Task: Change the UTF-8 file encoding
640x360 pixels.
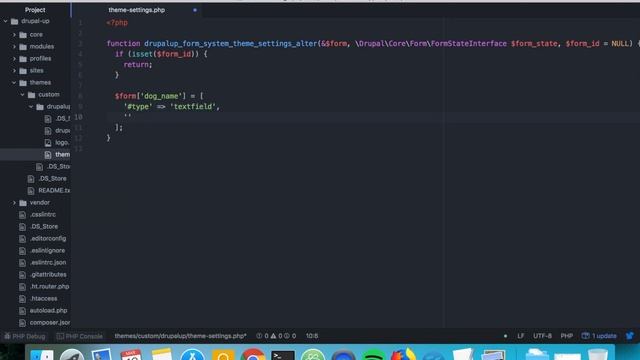Action: point(542,336)
